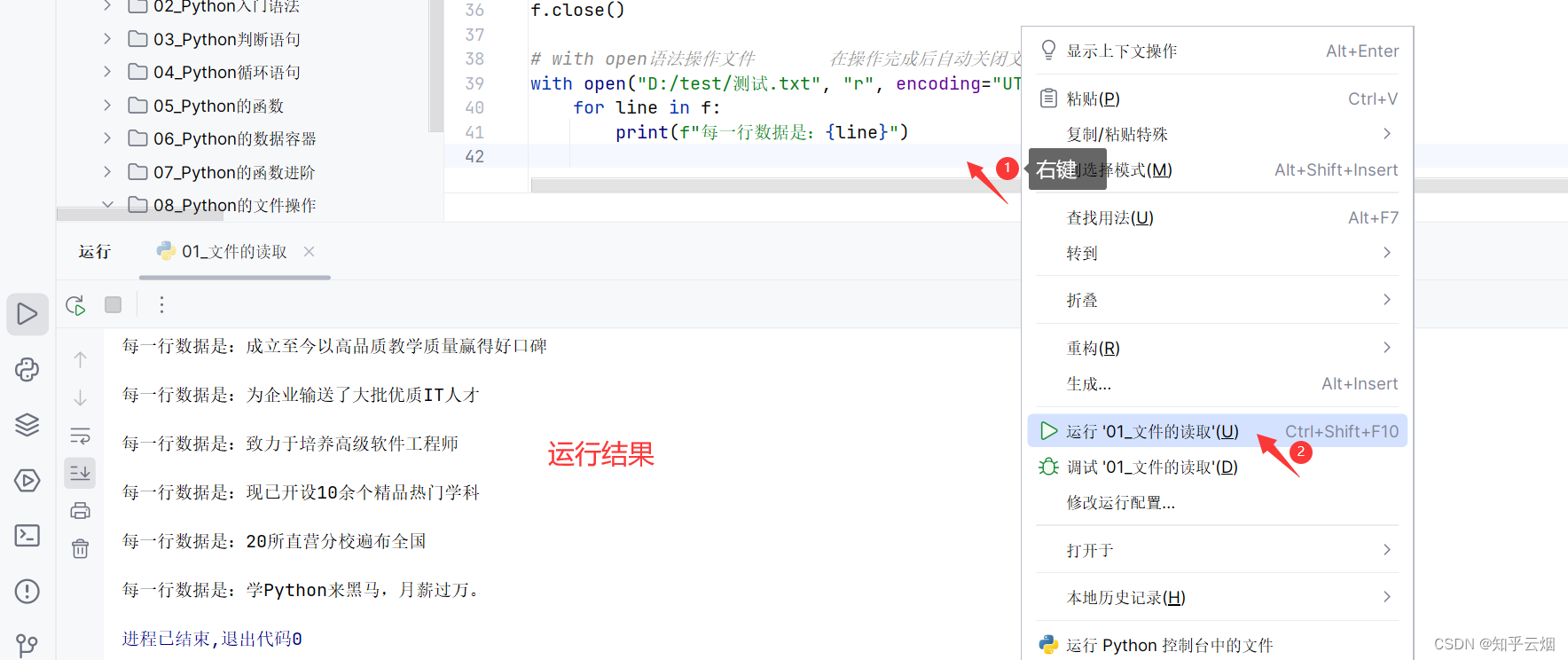Toggle scroll to end in console

click(81, 473)
